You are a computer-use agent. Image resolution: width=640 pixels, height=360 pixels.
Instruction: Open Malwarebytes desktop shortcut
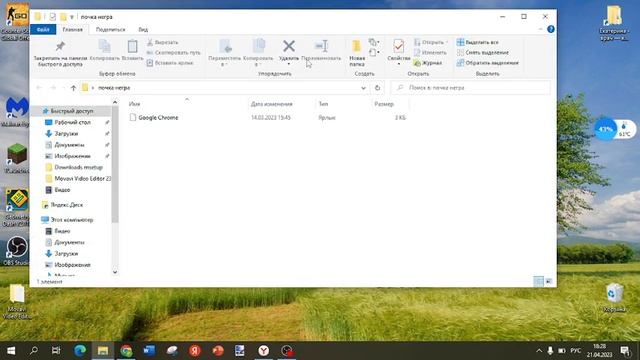[16, 111]
